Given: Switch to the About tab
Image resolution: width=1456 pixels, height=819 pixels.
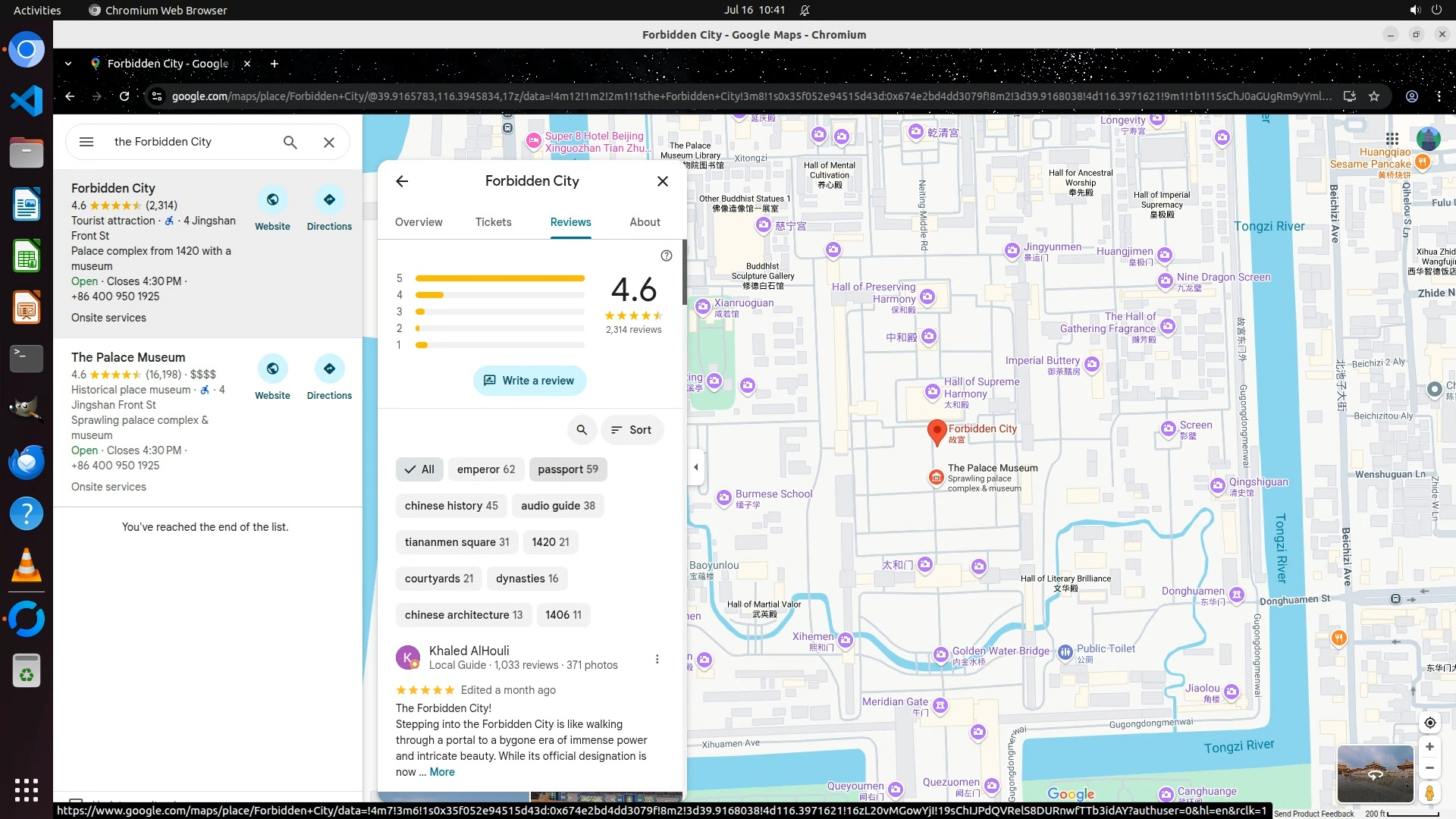Looking at the screenshot, I should (644, 222).
